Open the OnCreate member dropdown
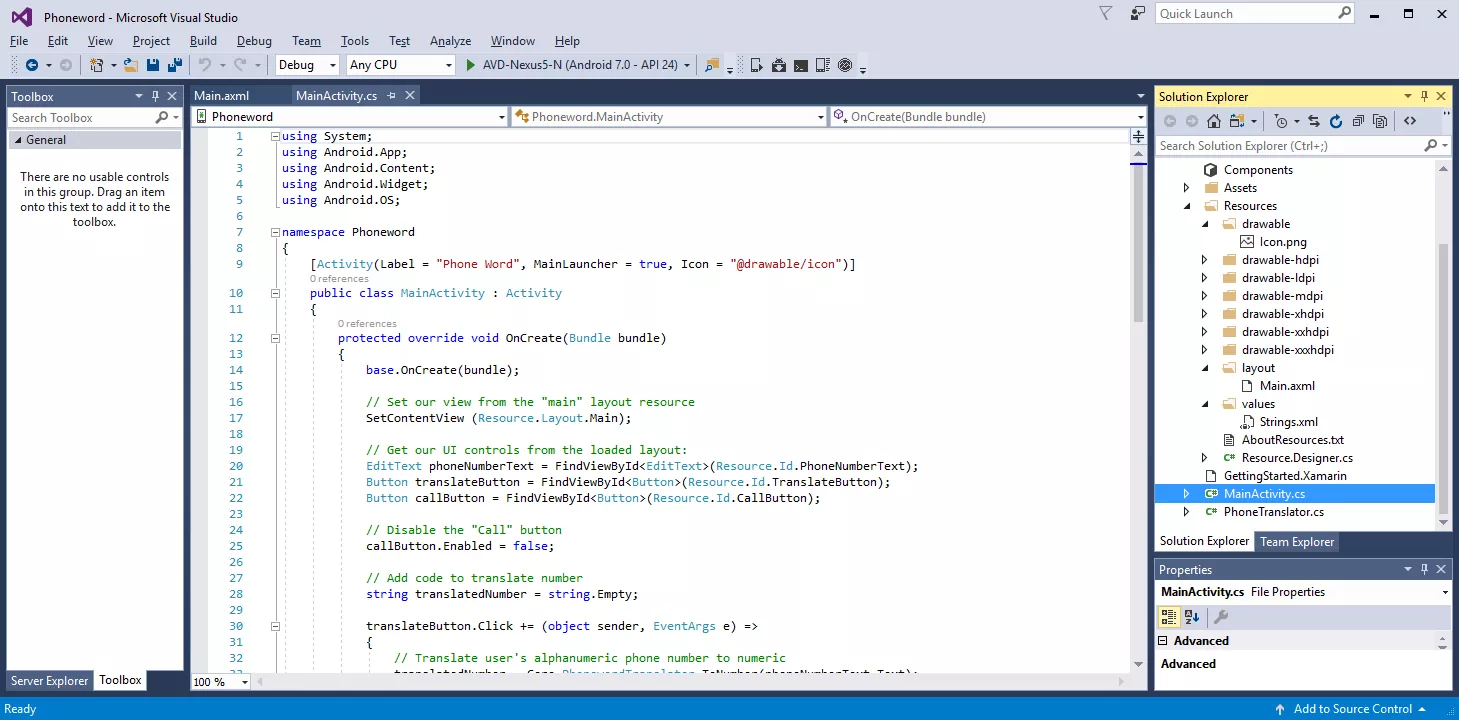Viewport: 1459px width, 720px height. (988, 117)
